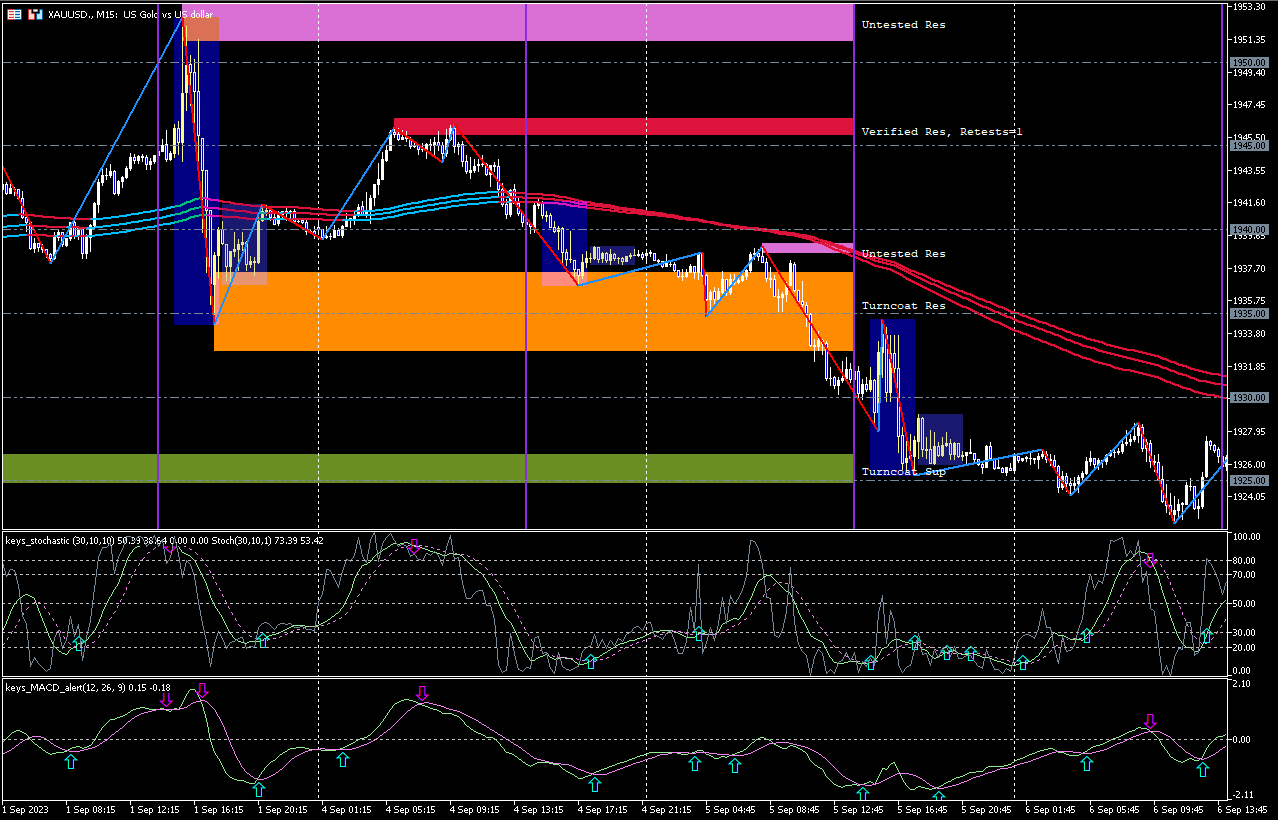Select the 'Turncoat Res' zone label
The height and width of the screenshot is (820, 1278).
coord(903,306)
